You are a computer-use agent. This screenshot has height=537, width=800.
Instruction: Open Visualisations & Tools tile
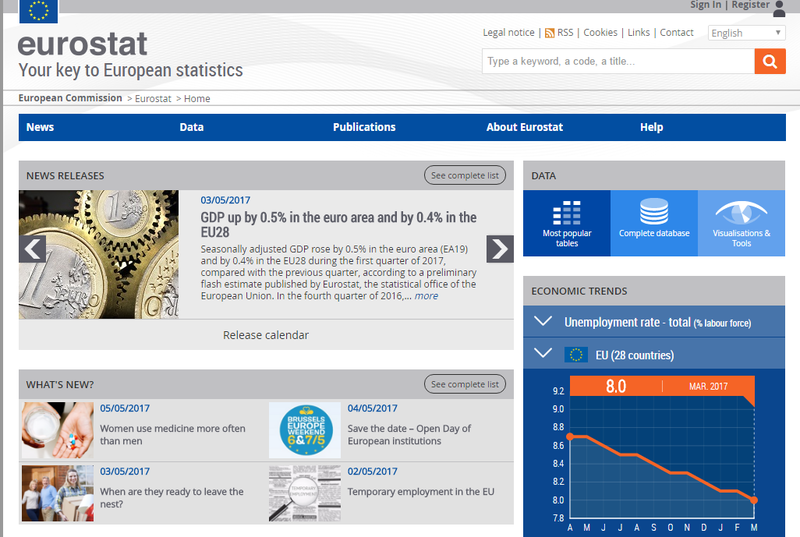(741, 223)
